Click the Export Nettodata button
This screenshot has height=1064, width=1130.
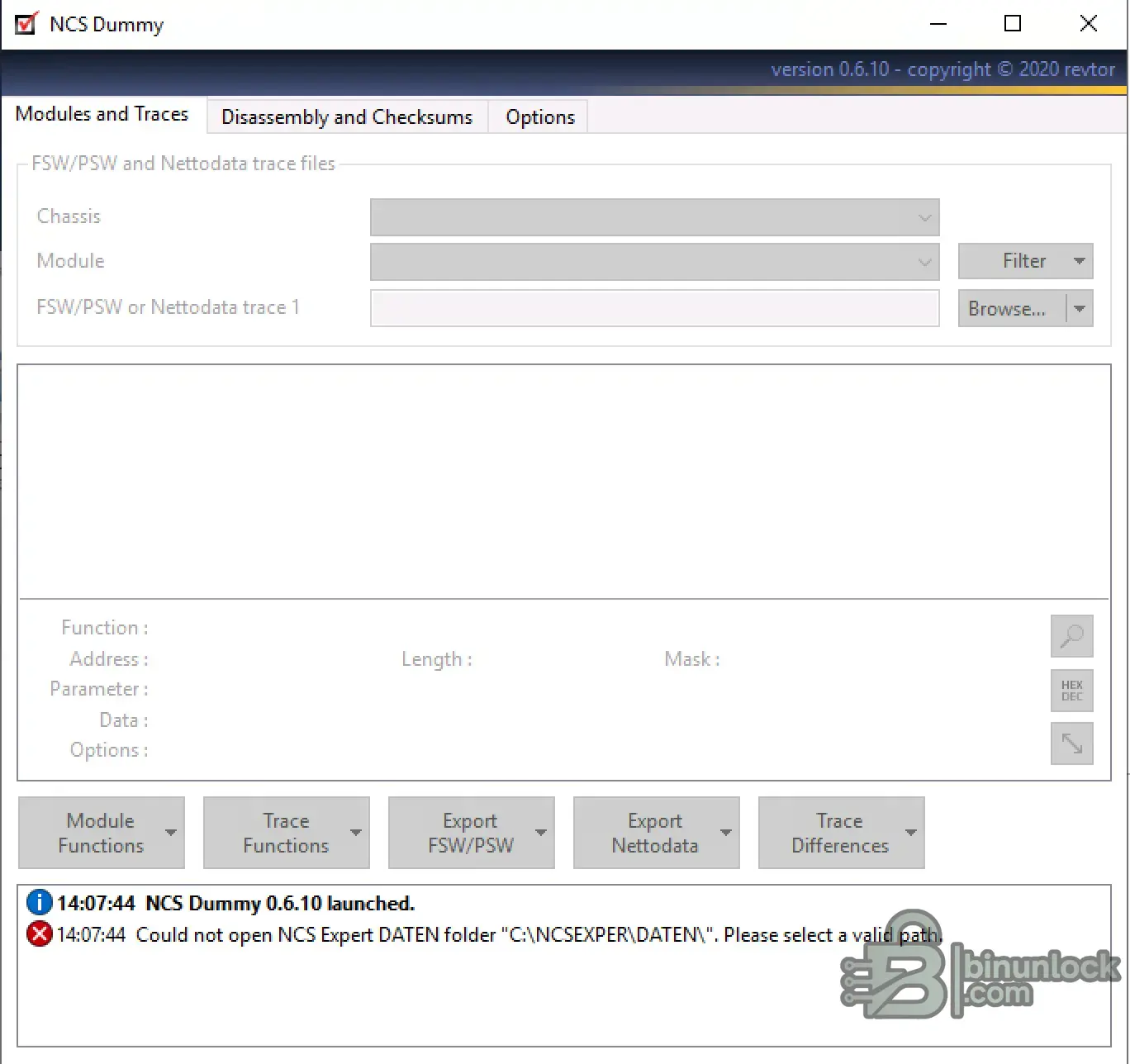656,833
